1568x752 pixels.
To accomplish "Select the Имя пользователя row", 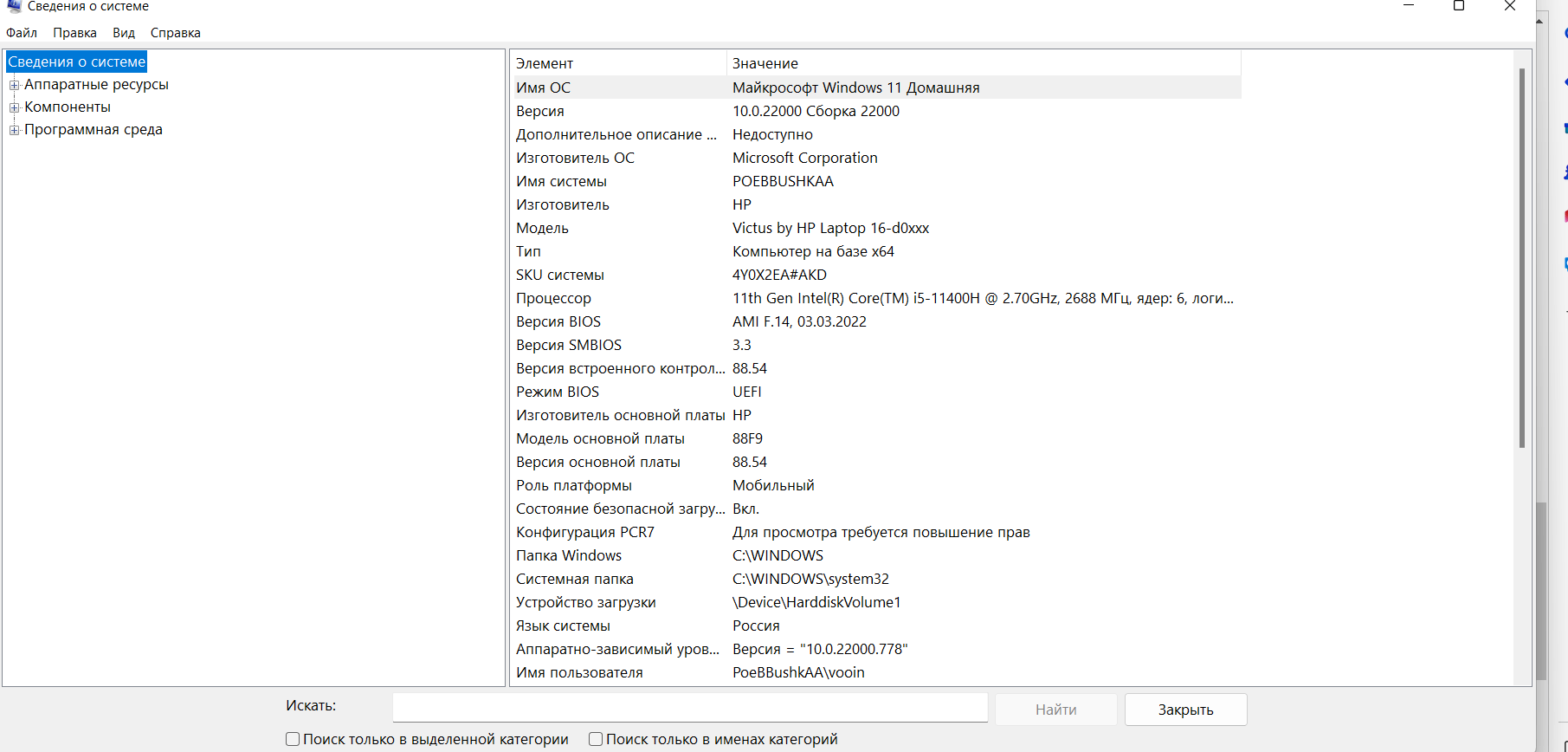I will coord(877,672).
